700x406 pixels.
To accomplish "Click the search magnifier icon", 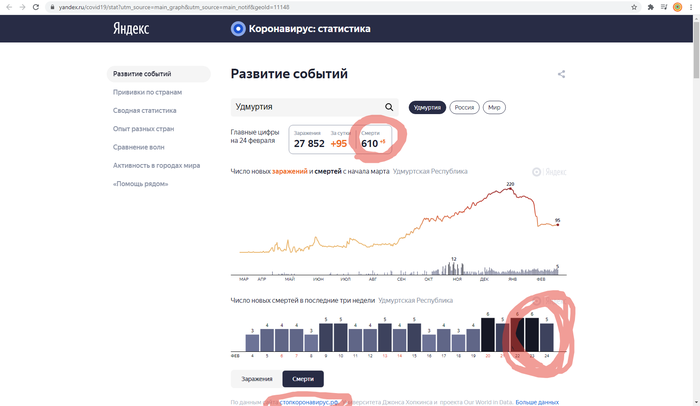I will coord(390,107).
